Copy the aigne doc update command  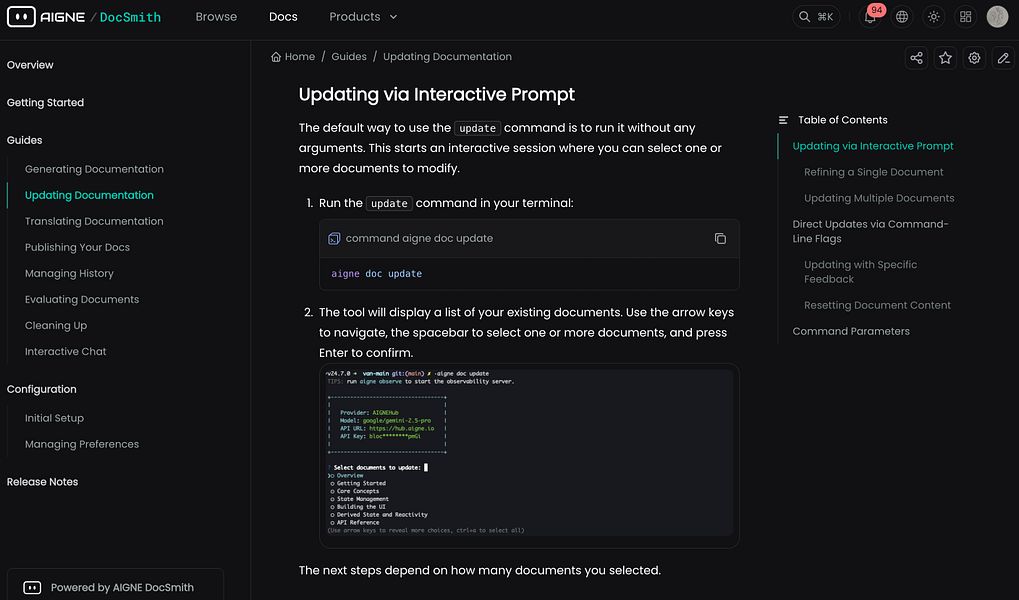tap(720, 239)
